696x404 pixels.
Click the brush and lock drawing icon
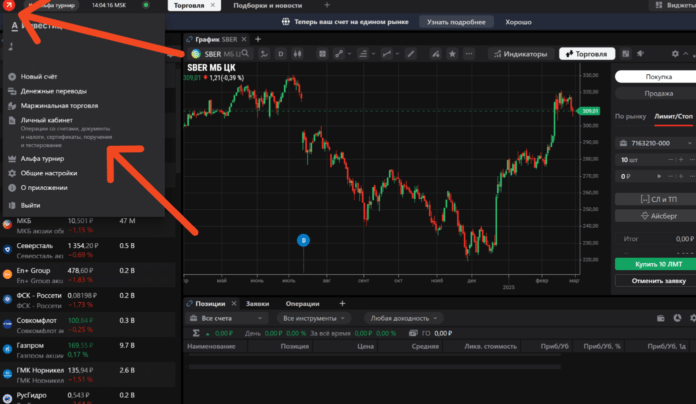pos(436,54)
